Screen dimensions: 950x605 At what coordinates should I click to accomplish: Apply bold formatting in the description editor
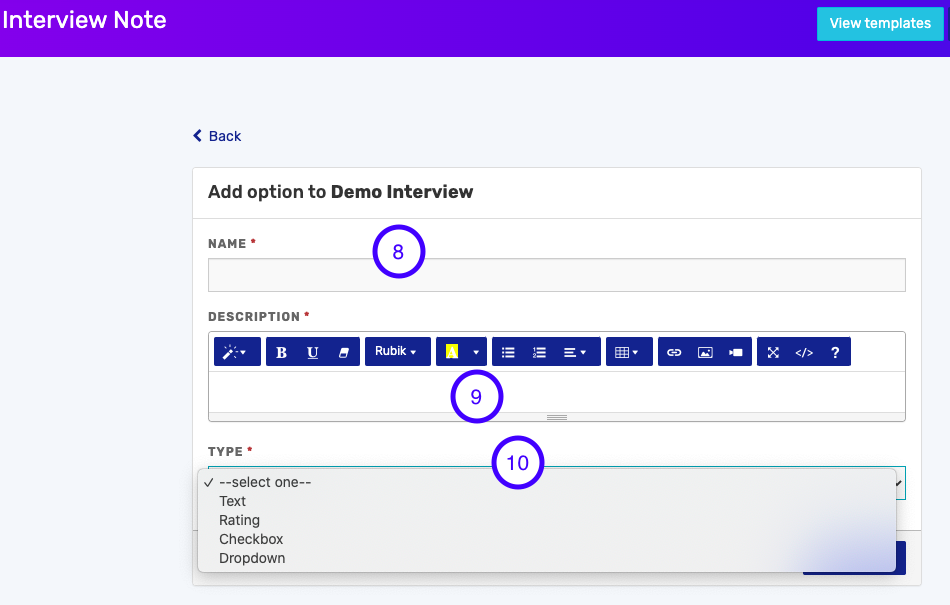[x=280, y=351]
